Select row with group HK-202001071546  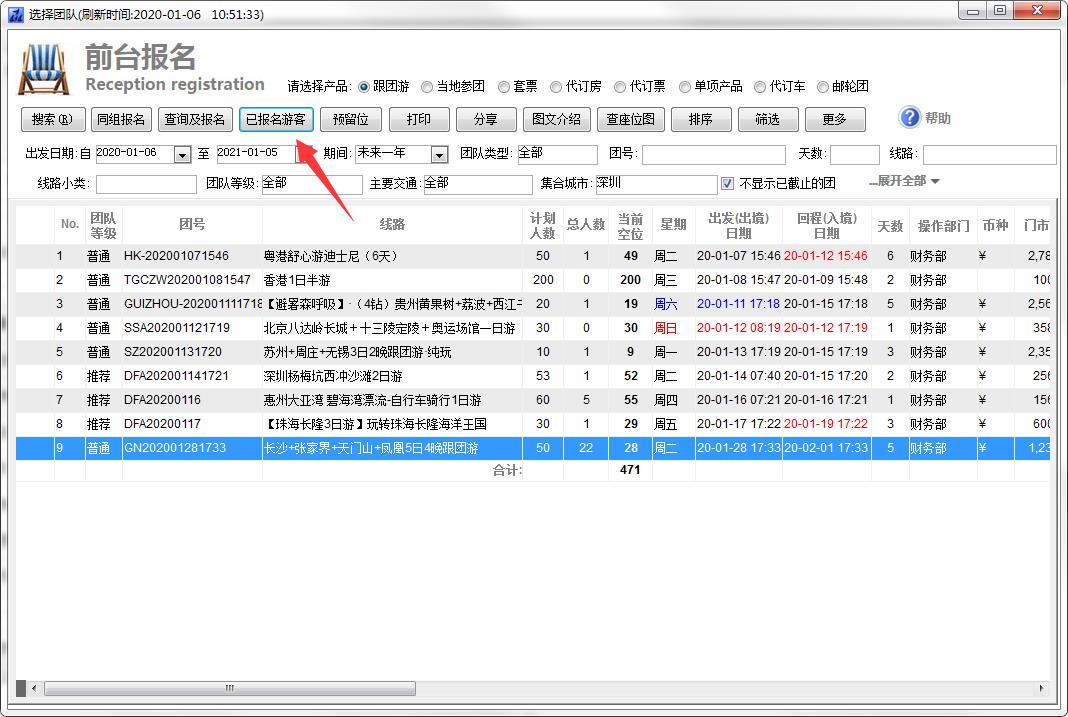(x=176, y=256)
